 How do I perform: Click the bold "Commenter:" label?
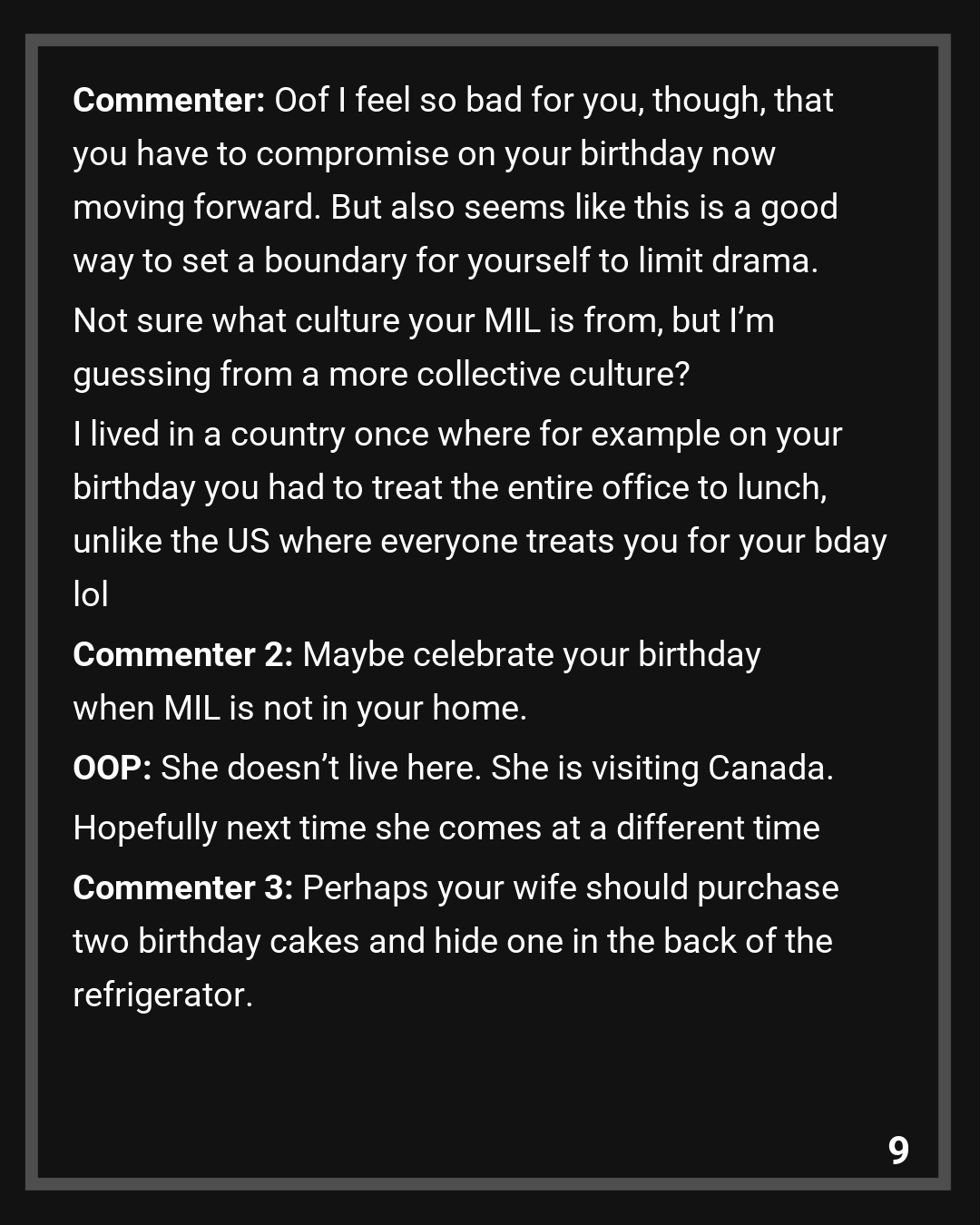pos(168,101)
